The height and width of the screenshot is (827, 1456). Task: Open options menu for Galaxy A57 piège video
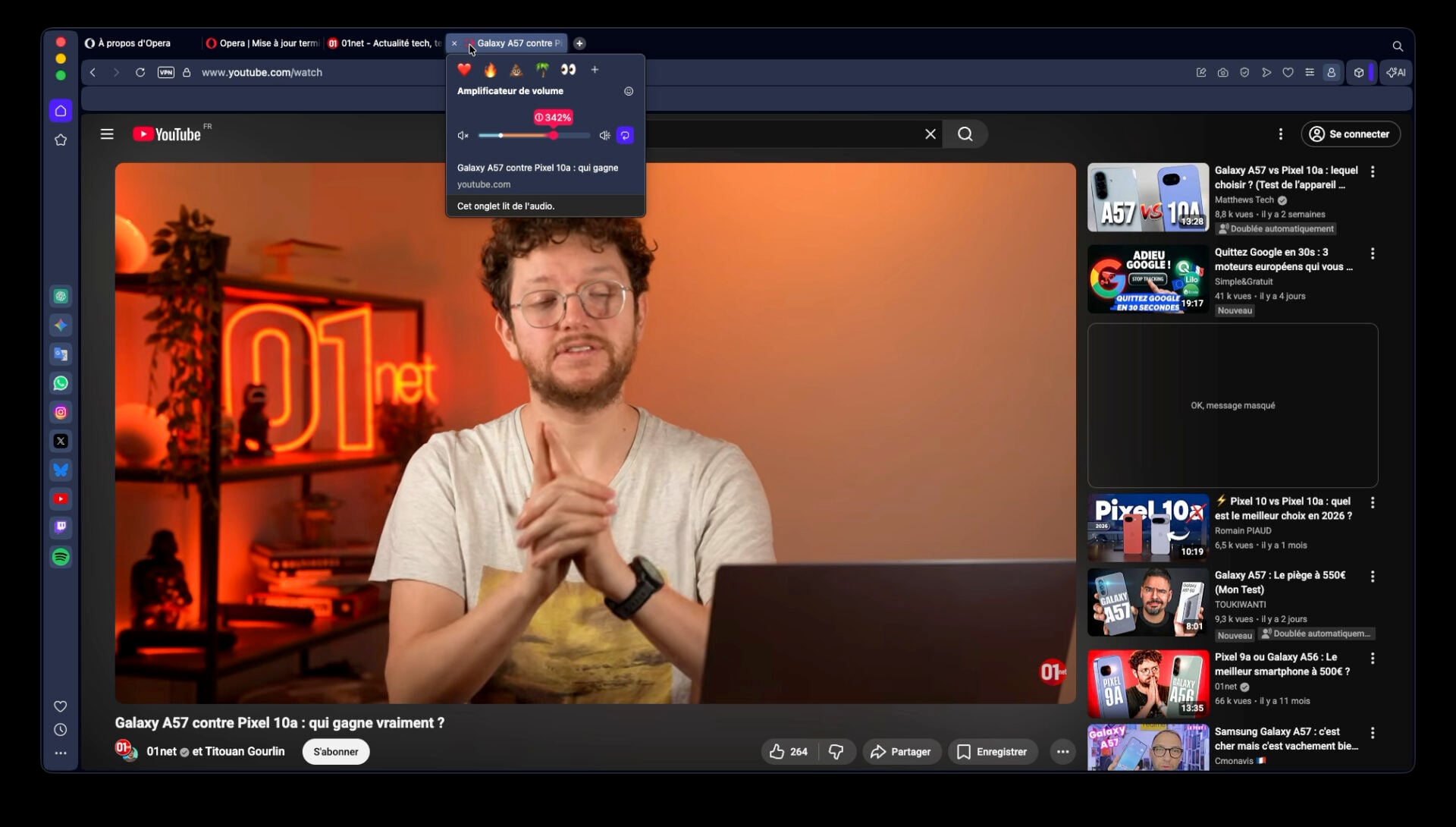coord(1373,577)
